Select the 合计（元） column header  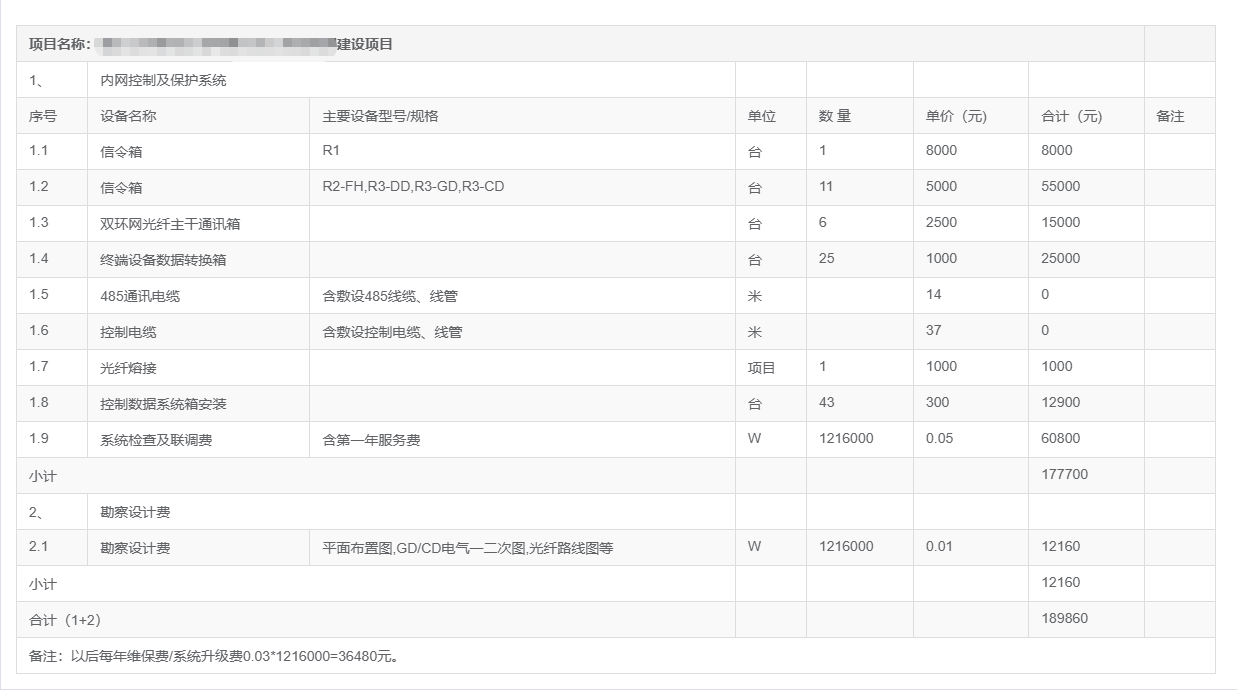pos(1071,116)
